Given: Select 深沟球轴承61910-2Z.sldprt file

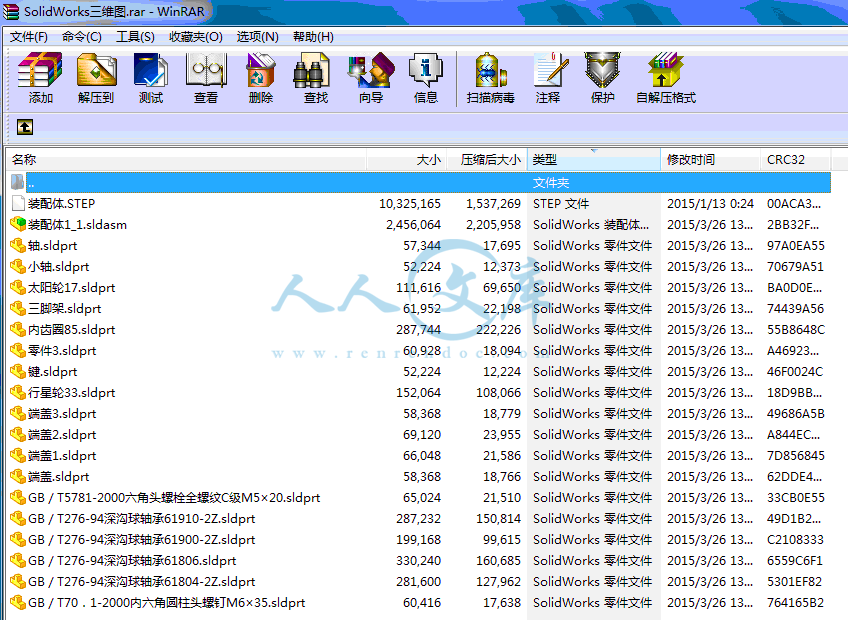Looking at the screenshot, I should click(x=142, y=519).
